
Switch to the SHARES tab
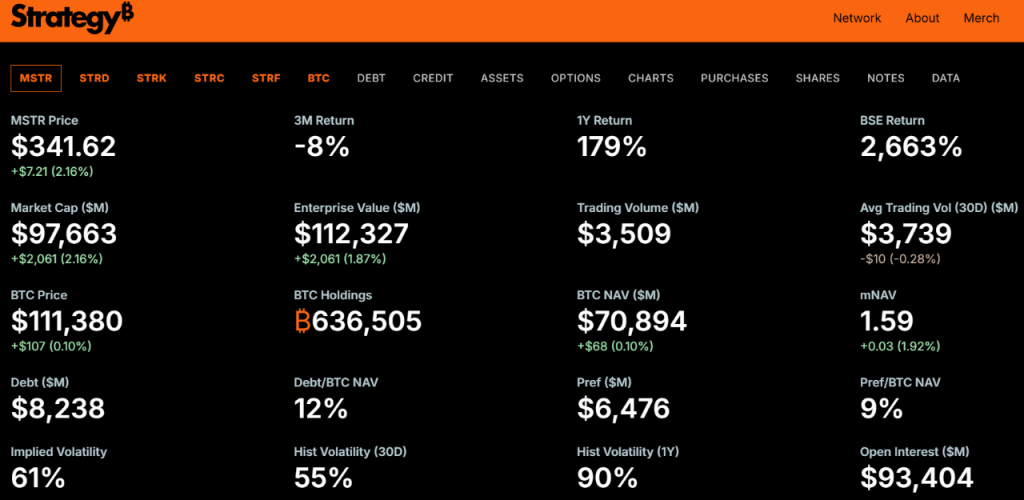click(x=818, y=78)
